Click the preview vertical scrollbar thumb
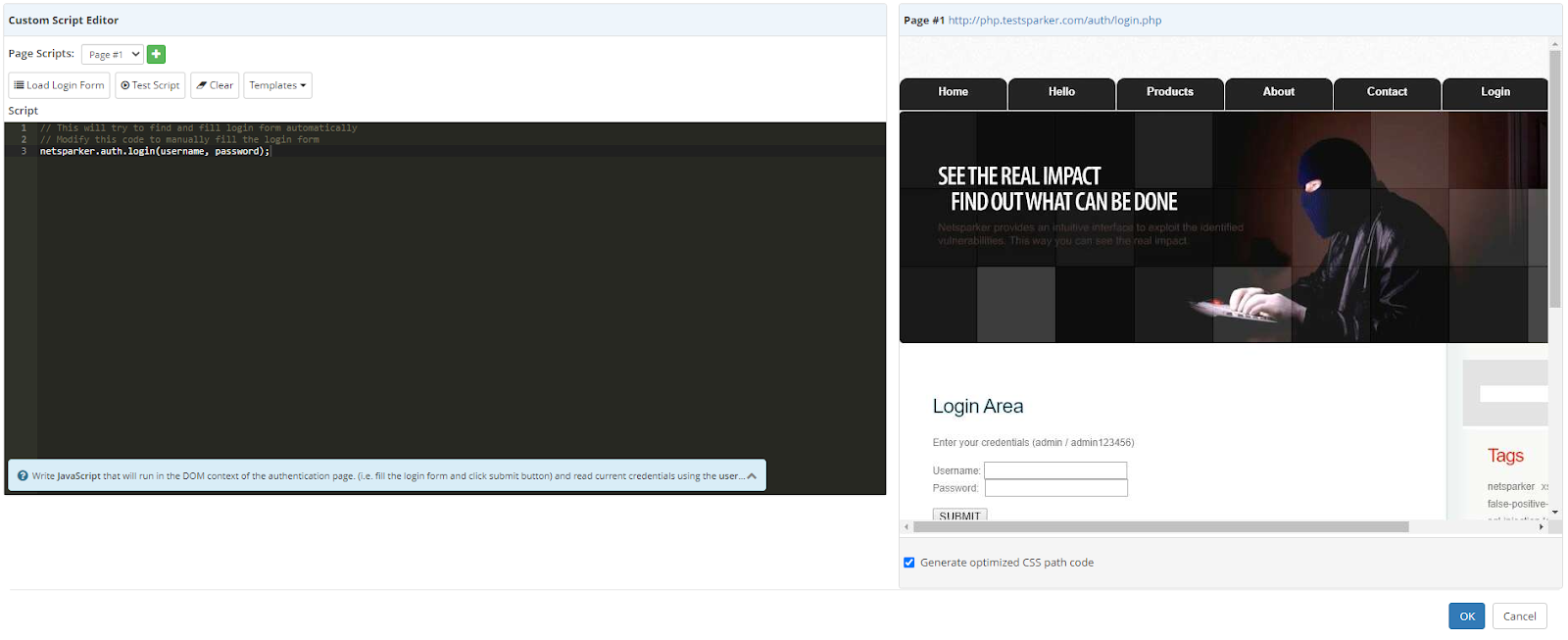 click(1555, 178)
